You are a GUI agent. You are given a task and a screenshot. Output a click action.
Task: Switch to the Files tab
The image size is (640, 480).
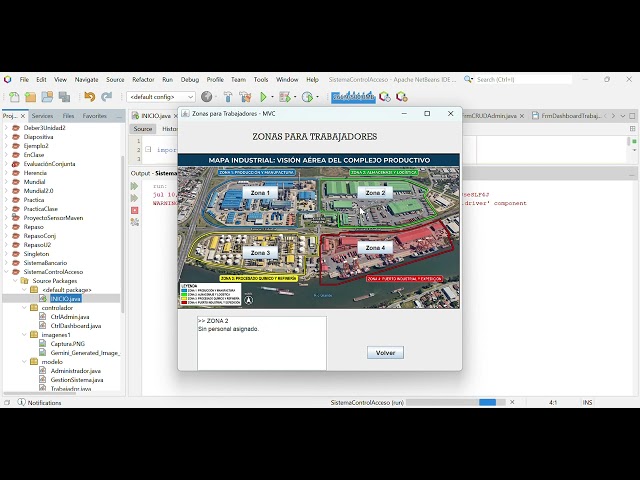pyautogui.click(x=68, y=116)
